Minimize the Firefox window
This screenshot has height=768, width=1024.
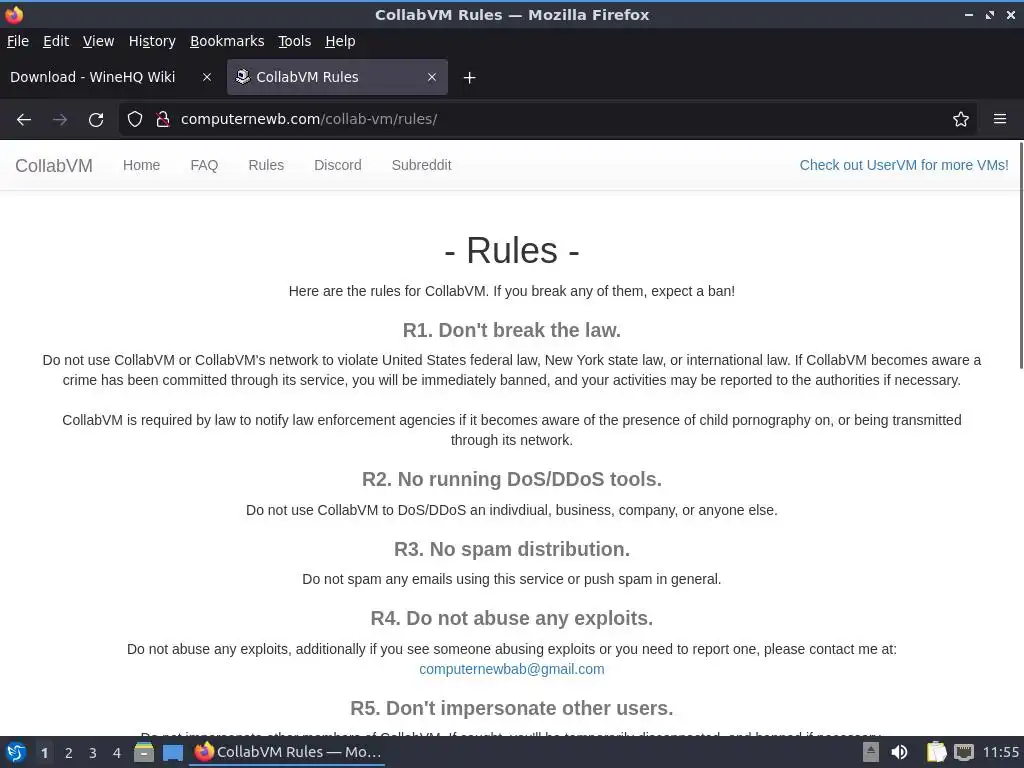point(969,14)
